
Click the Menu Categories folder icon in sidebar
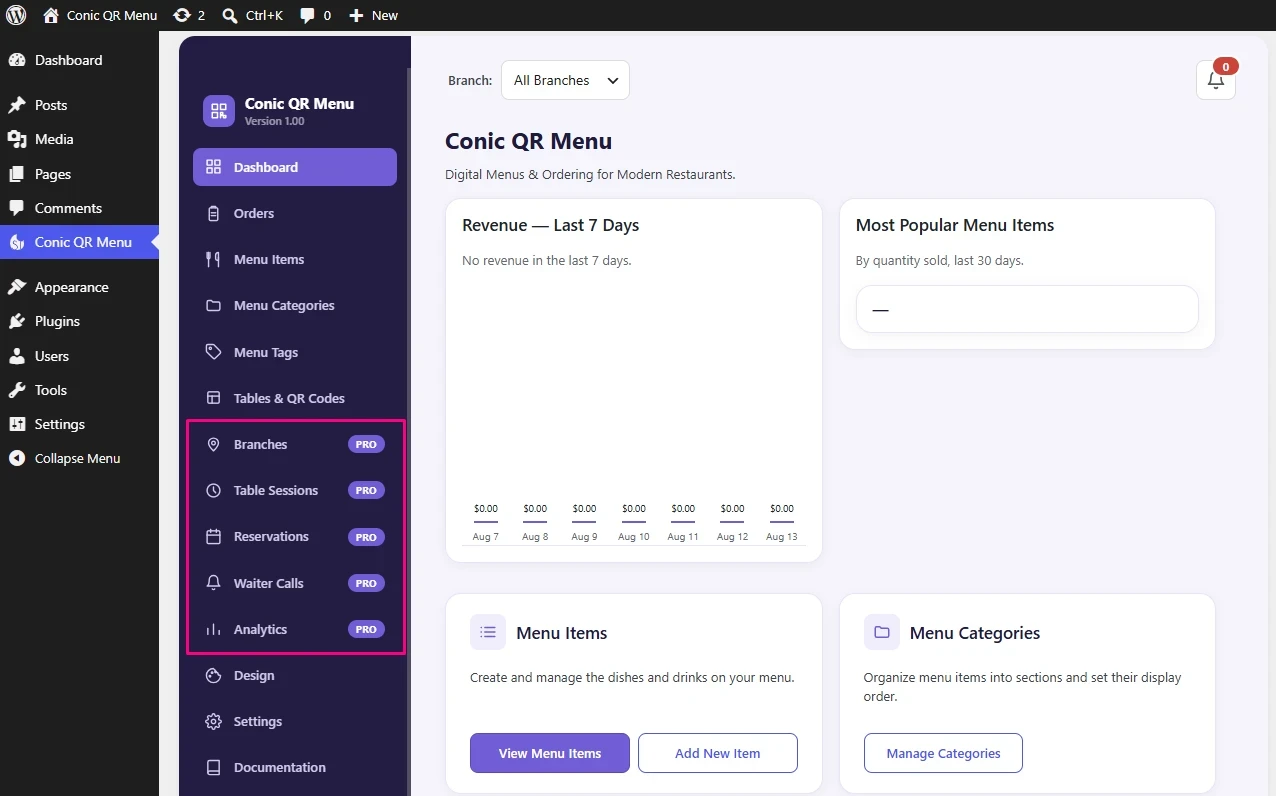(x=213, y=305)
